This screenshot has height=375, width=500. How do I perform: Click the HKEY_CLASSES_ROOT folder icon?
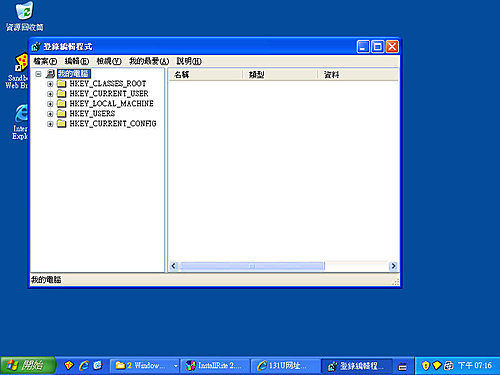tap(61, 83)
